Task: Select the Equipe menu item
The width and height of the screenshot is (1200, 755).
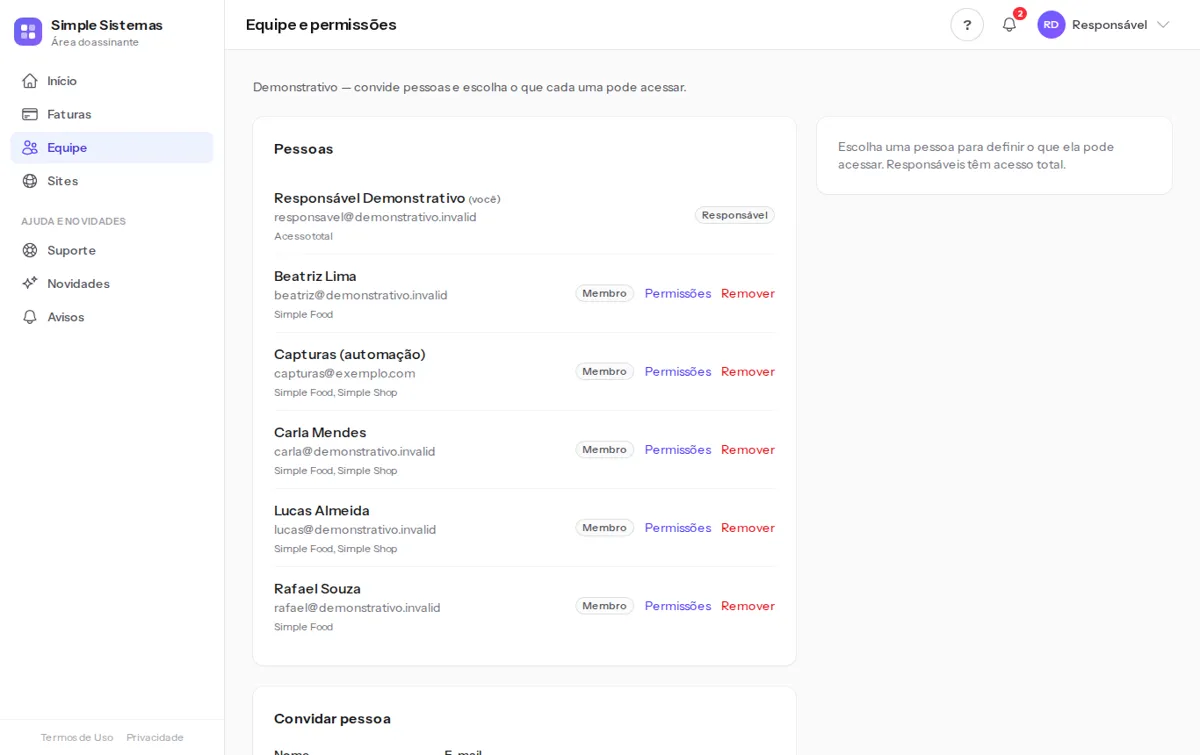Action: pyautogui.click(x=112, y=147)
